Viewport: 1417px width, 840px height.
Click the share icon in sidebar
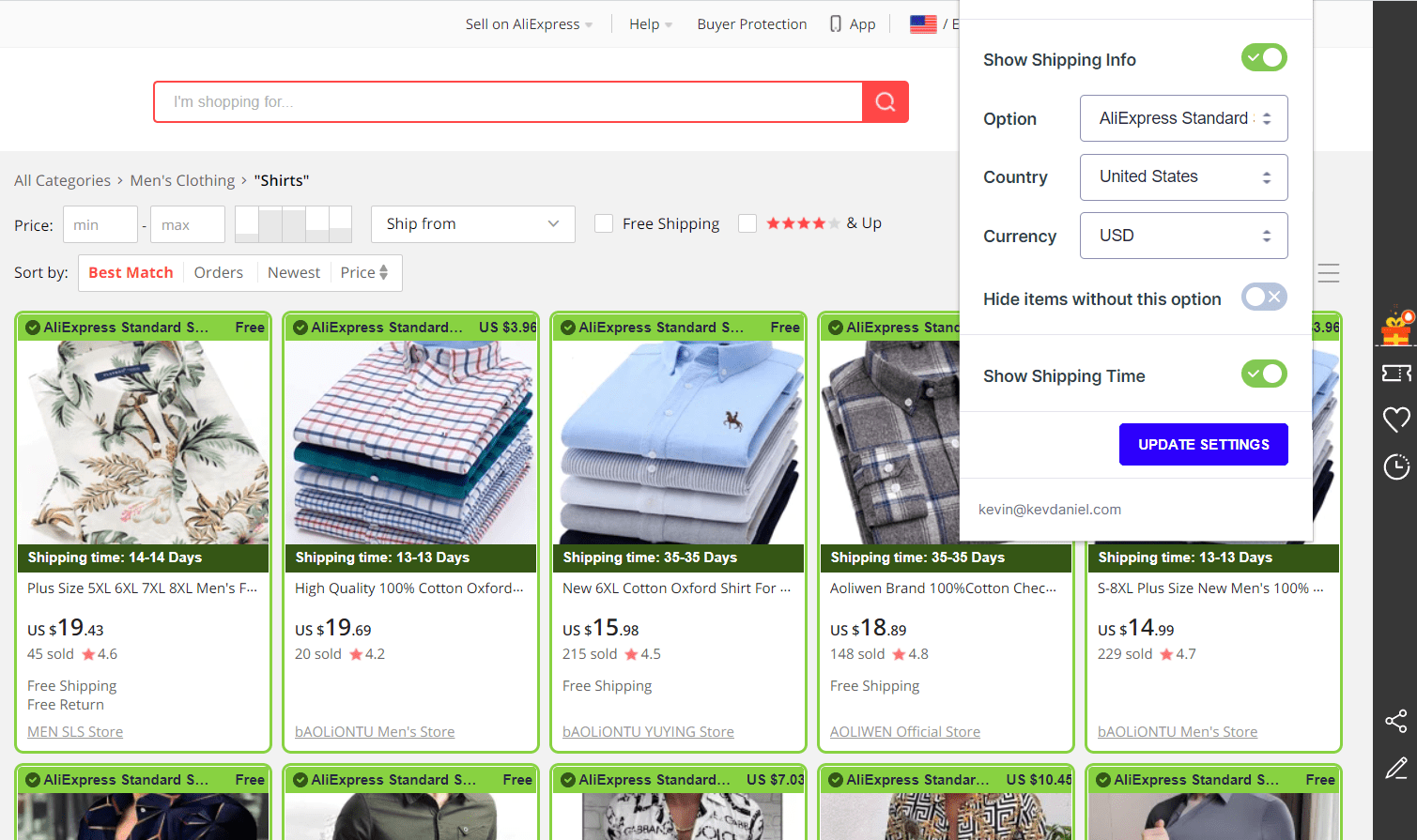1396,721
